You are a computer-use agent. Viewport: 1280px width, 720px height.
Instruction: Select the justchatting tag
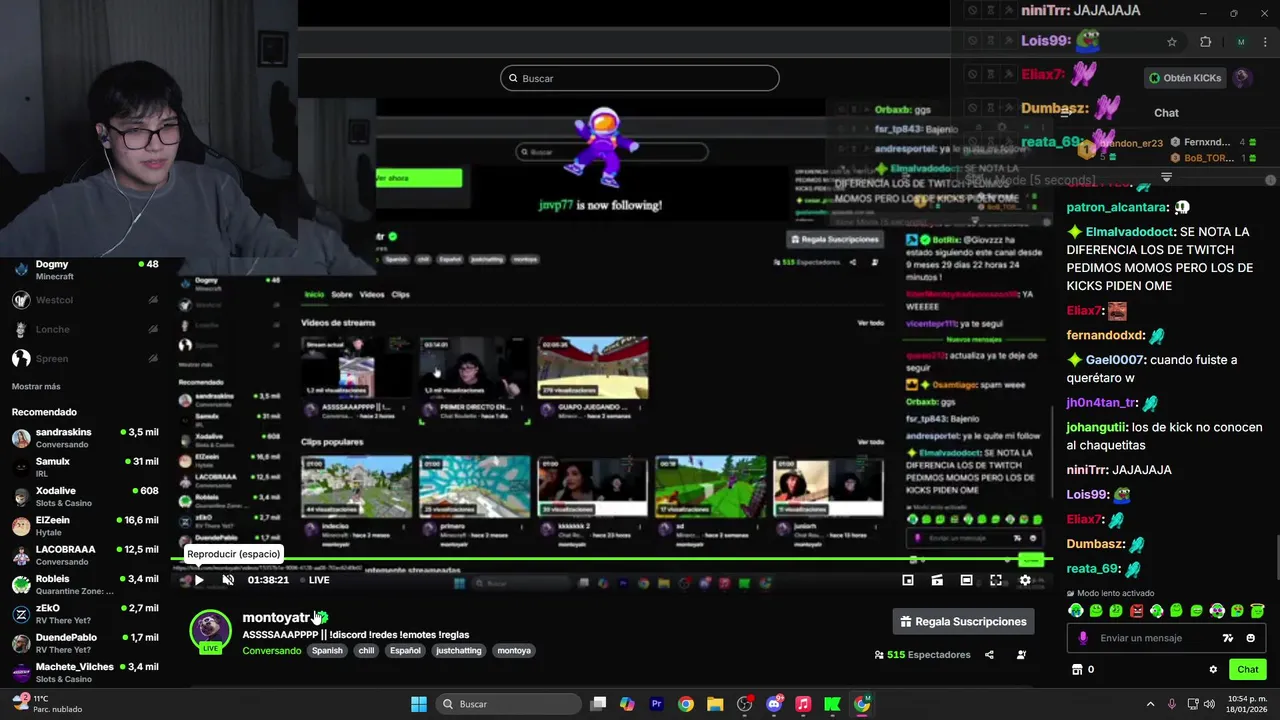pyautogui.click(x=459, y=650)
